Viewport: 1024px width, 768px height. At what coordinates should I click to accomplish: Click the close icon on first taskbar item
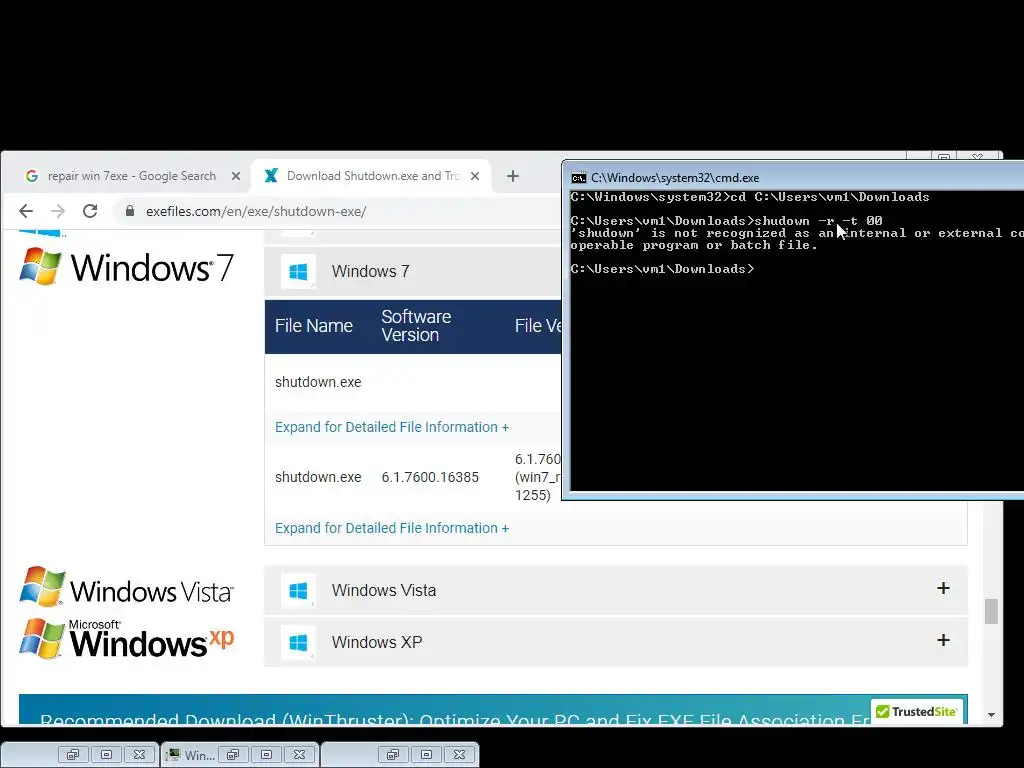(x=139, y=754)
